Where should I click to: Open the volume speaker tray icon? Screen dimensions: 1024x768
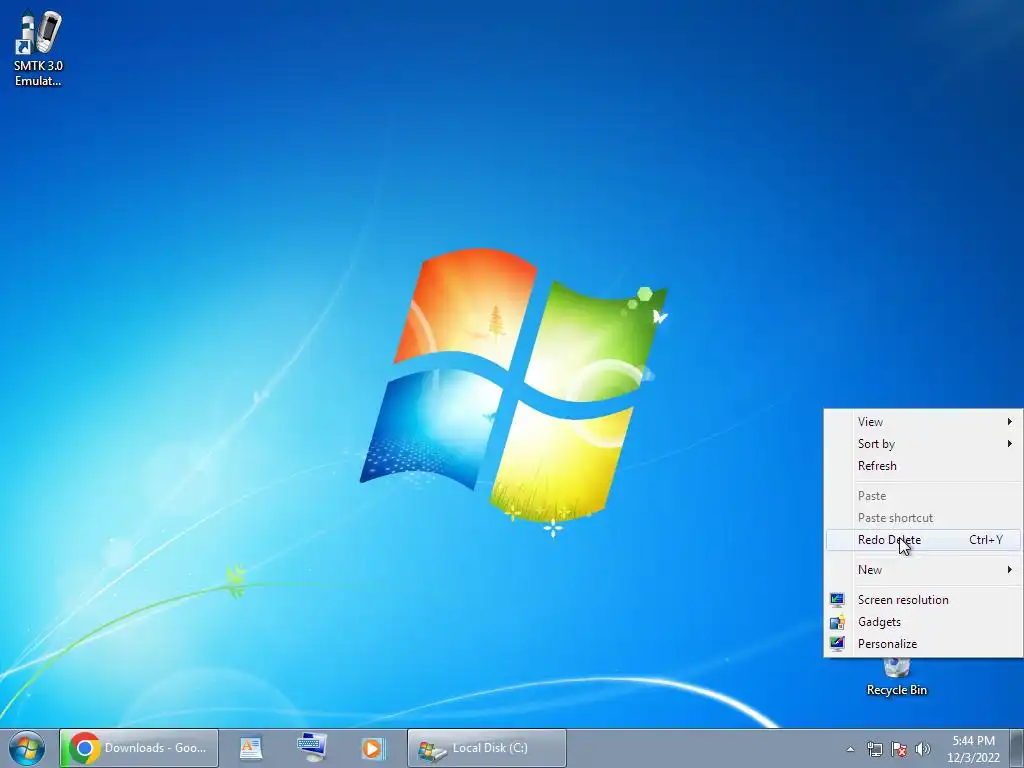coord(923,749)
